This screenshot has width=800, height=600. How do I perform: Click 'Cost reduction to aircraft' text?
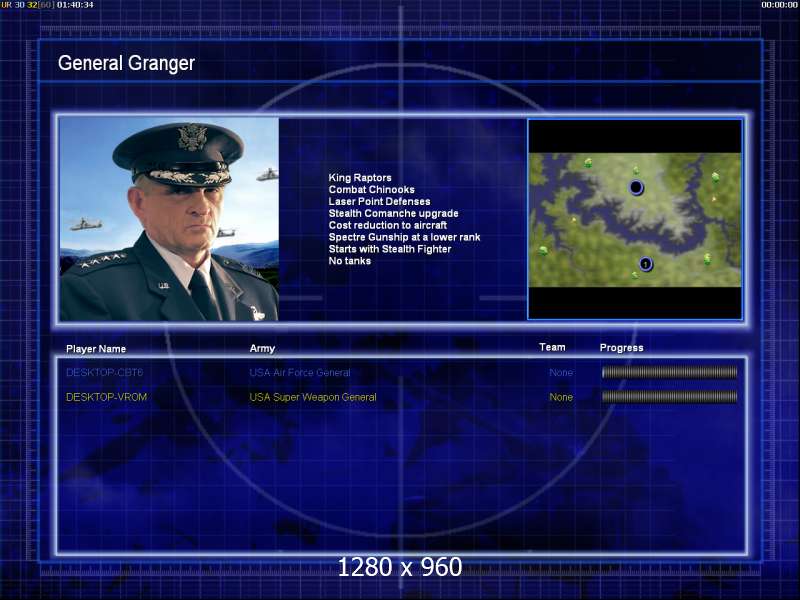[x=388, y=225]
